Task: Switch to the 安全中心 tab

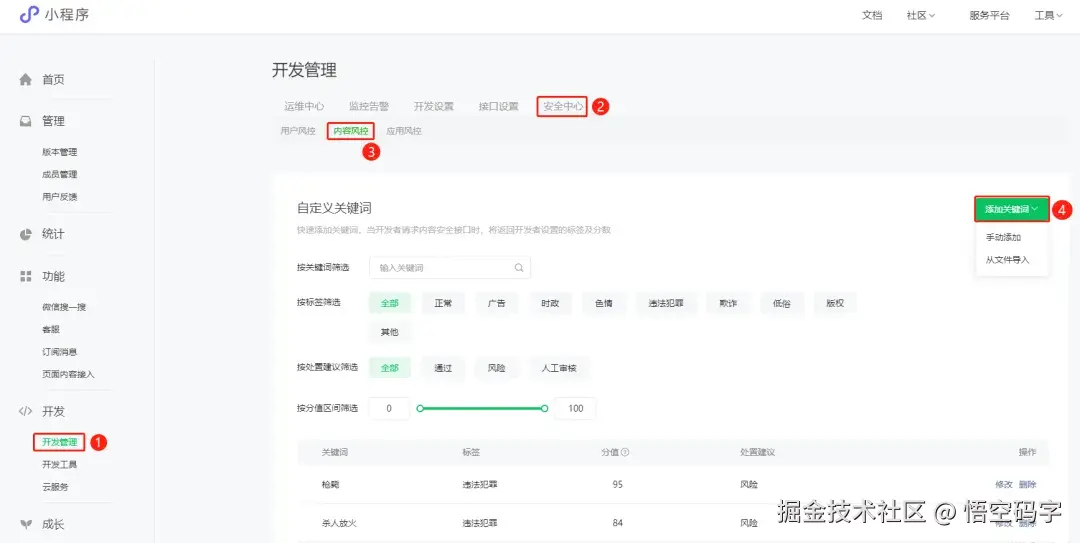Action: [563, 106]
